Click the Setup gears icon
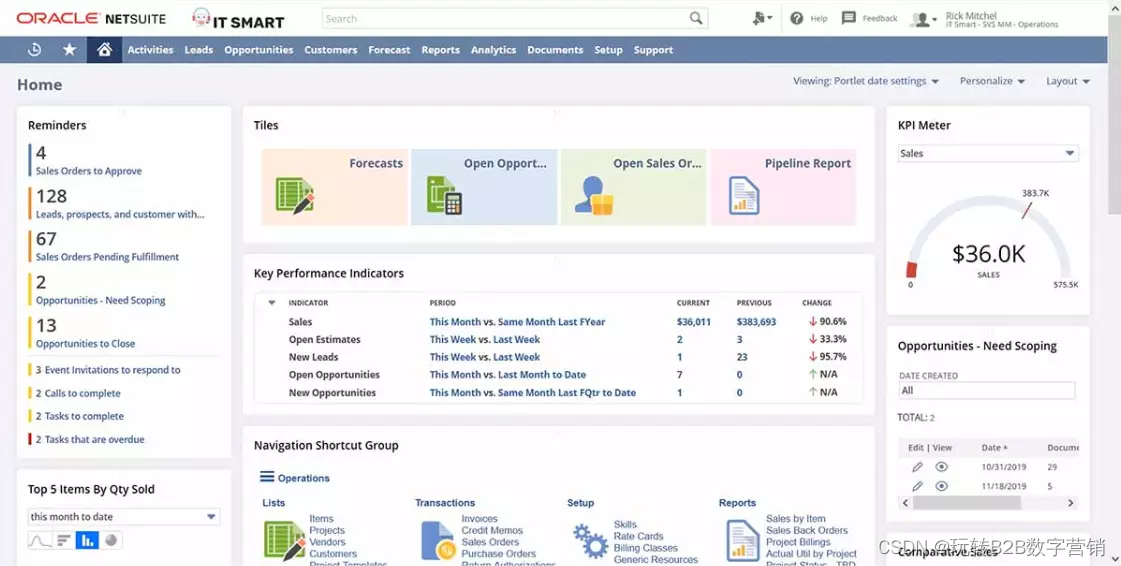The width and height of the screenshot is (1121, 566). coord(591,541)
